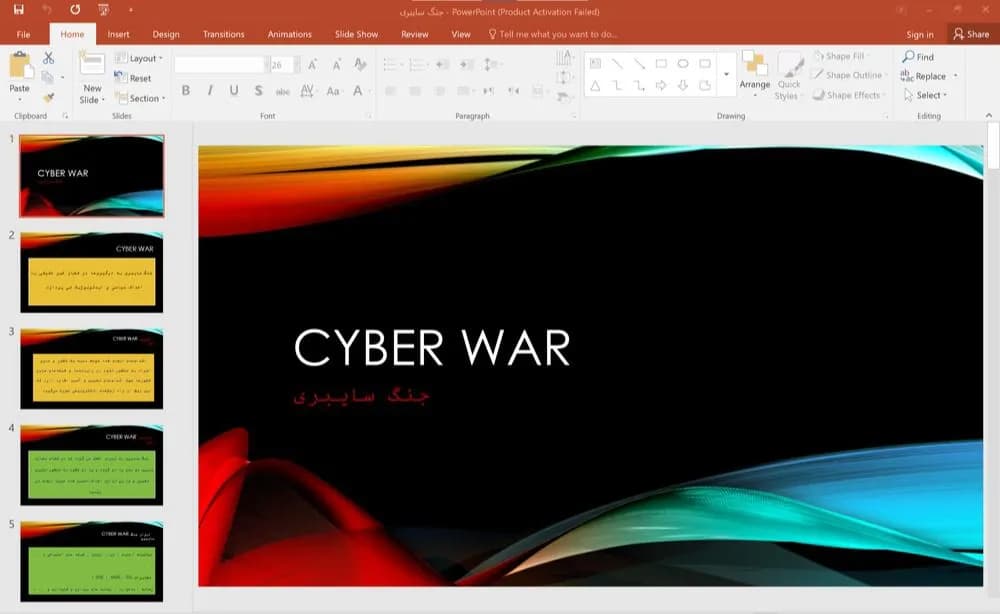Image resolution: width=1000 pixels, height=614 pixels.
Task: Select the straight Line shape in gallery
Action: coord(617,63)
